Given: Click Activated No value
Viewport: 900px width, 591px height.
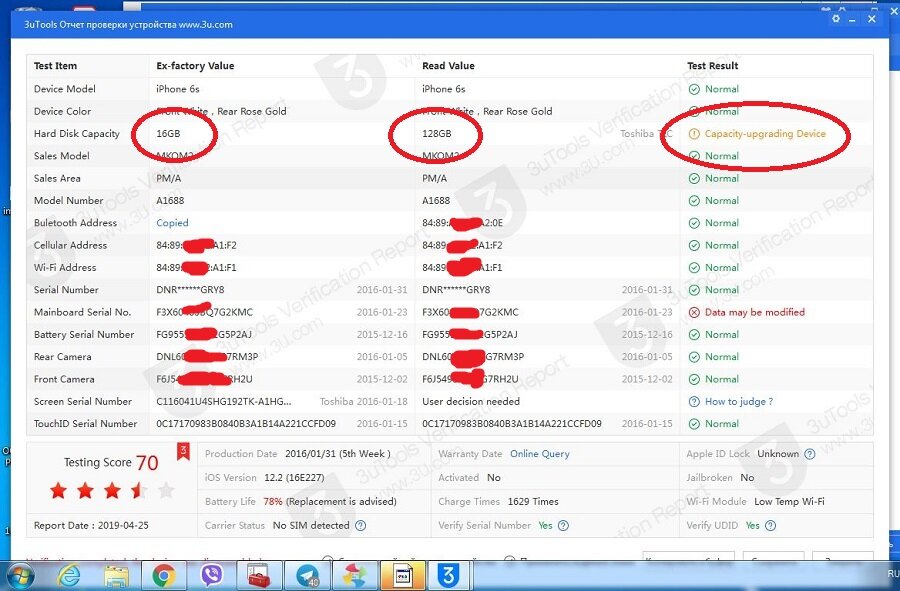Looking at the screenshot, I should click(494, 478).
